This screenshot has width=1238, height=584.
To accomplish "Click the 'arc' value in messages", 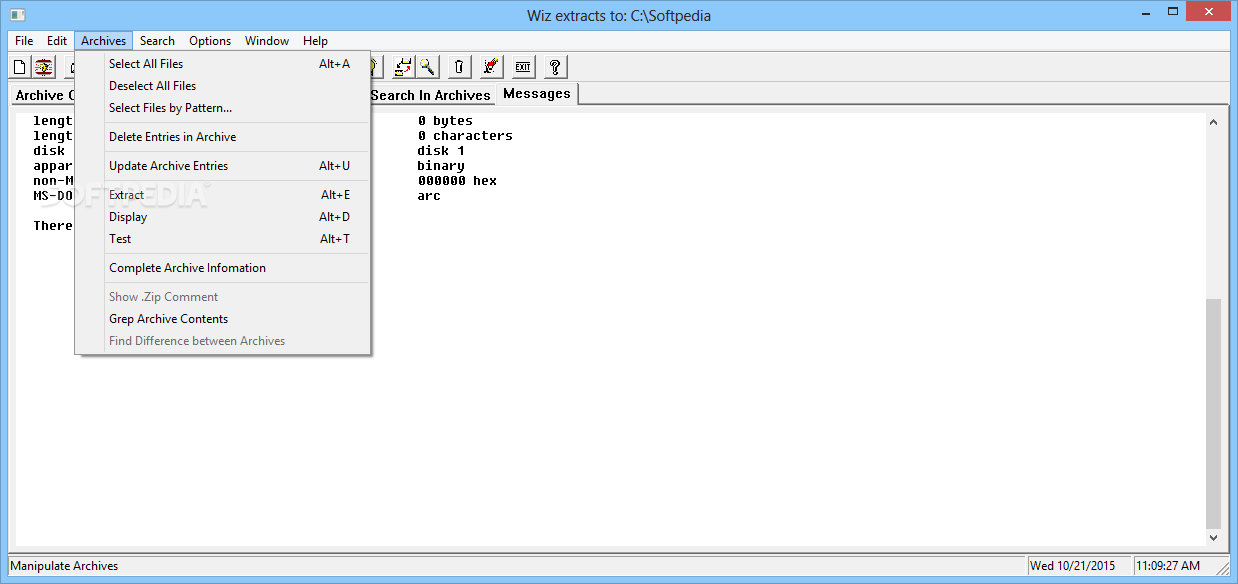I will pyautogui.click(x=429, y=196).
